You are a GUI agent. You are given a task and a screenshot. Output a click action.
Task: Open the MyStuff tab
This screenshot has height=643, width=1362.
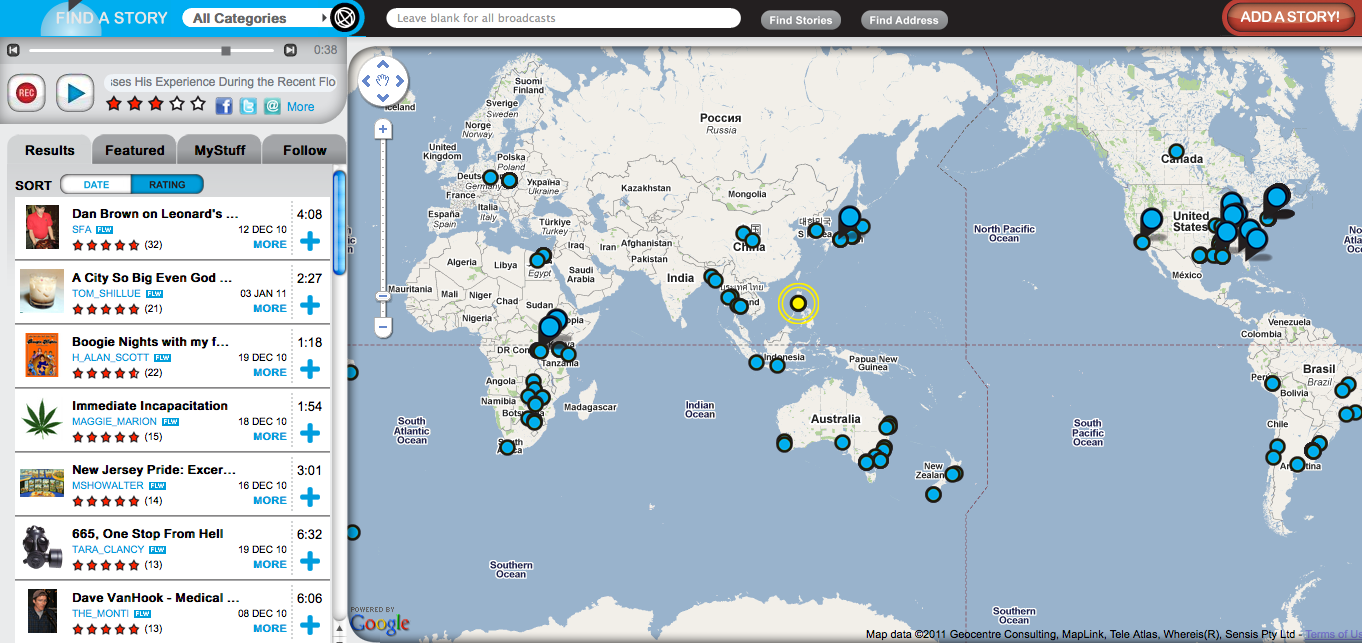219,150
